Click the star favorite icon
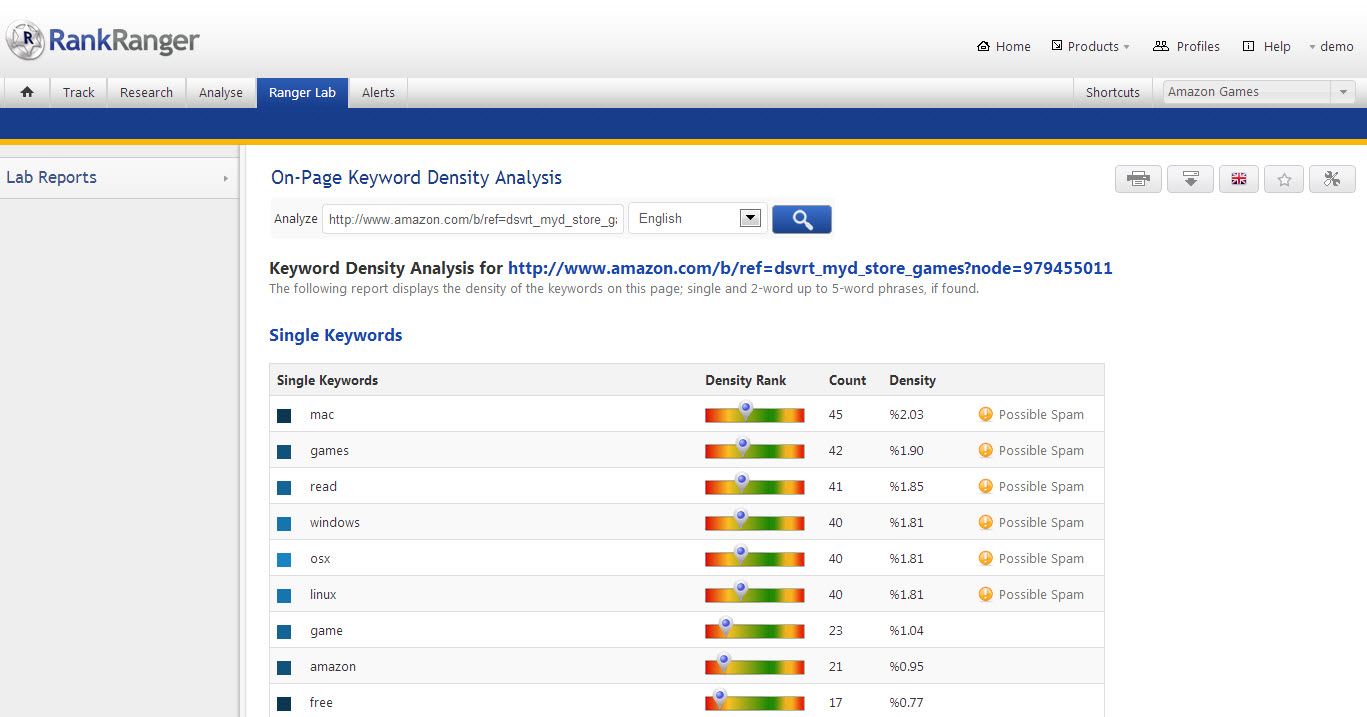This screenshot has width=1367, height=717. tap(1284, 179)
